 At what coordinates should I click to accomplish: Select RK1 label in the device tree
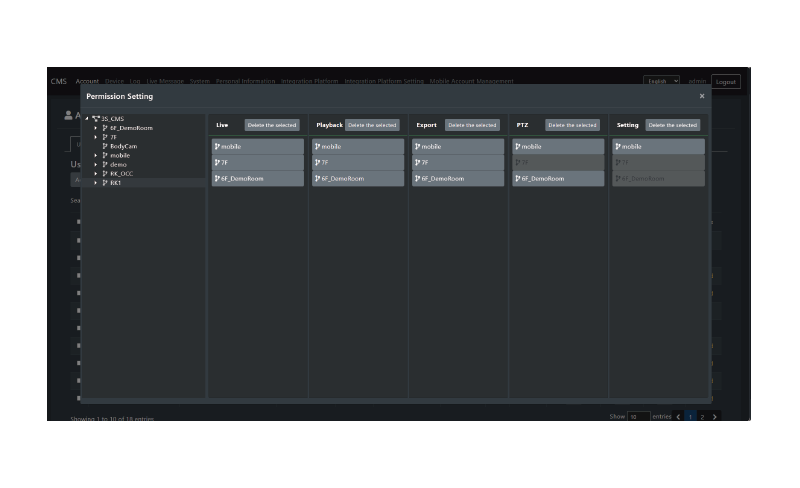point(115,183)
